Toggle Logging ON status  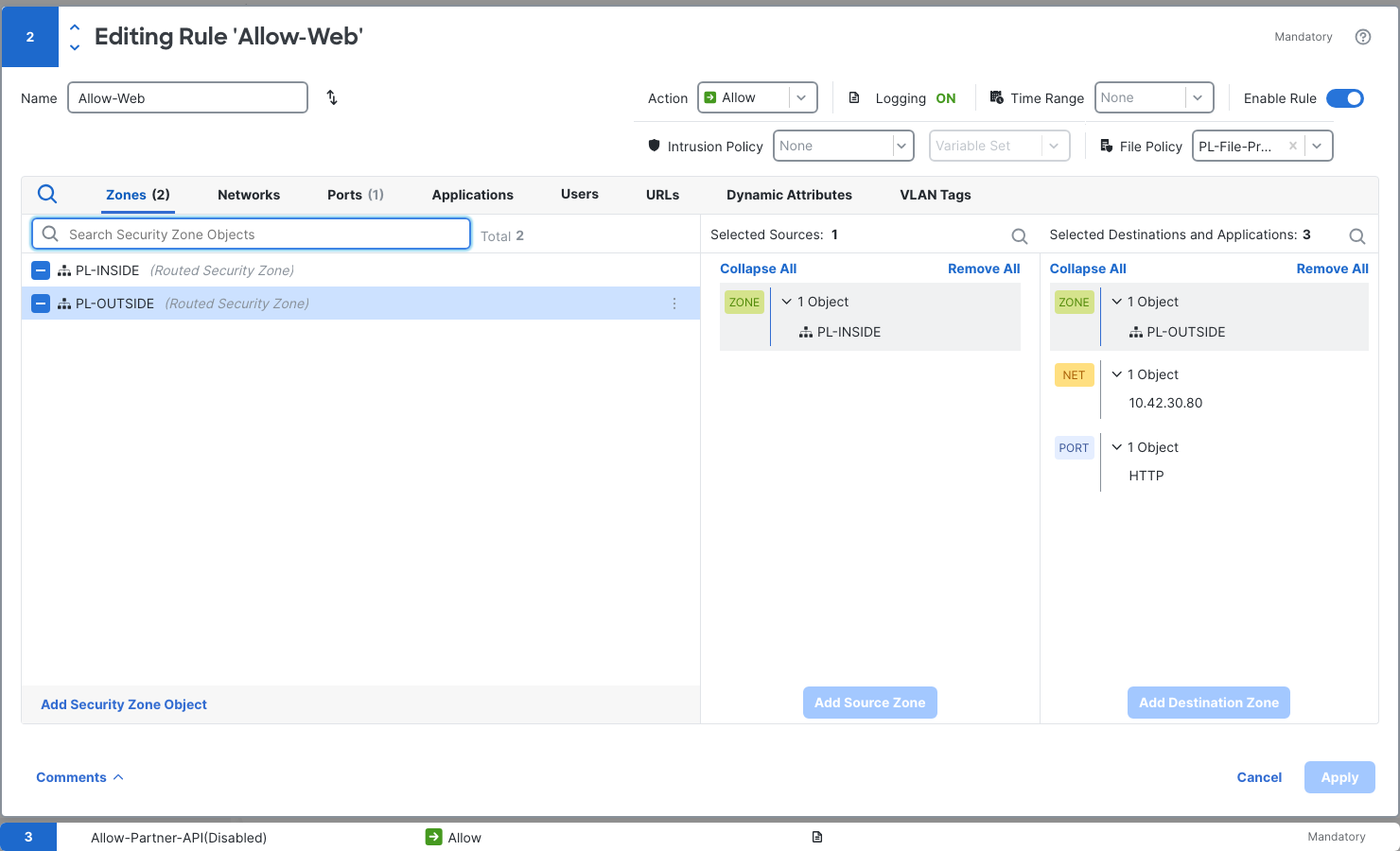coord(946,98)
